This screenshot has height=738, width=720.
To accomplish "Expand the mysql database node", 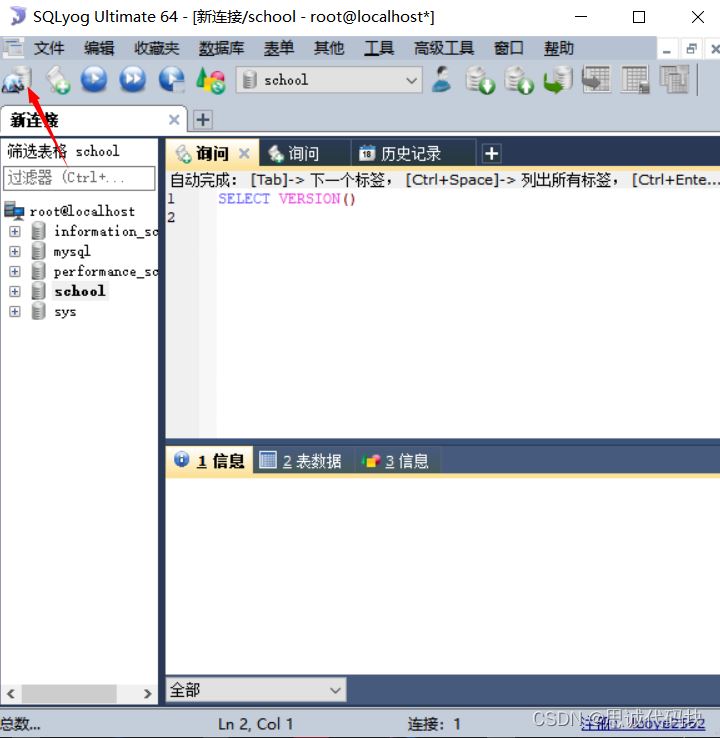I will (x=14, y=251).
